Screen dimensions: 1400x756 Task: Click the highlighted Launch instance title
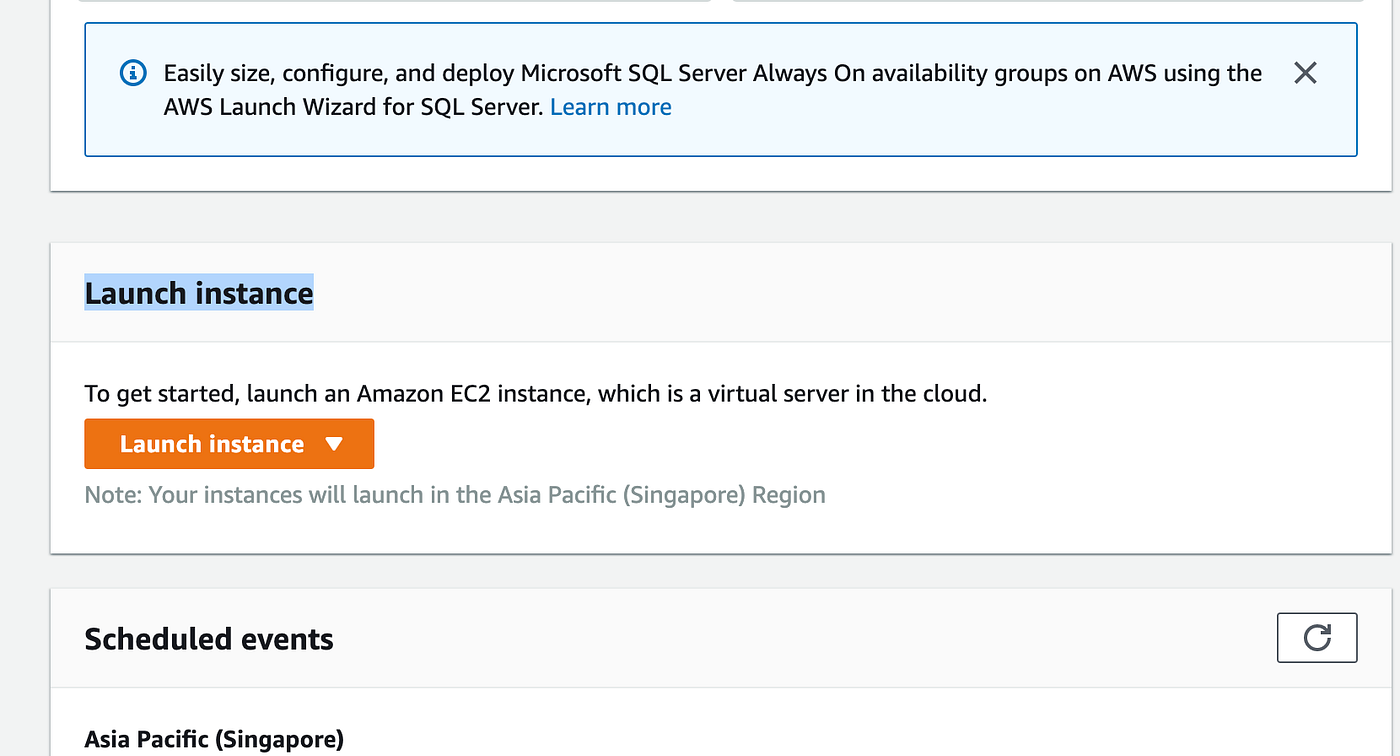[x=198, y=293]
